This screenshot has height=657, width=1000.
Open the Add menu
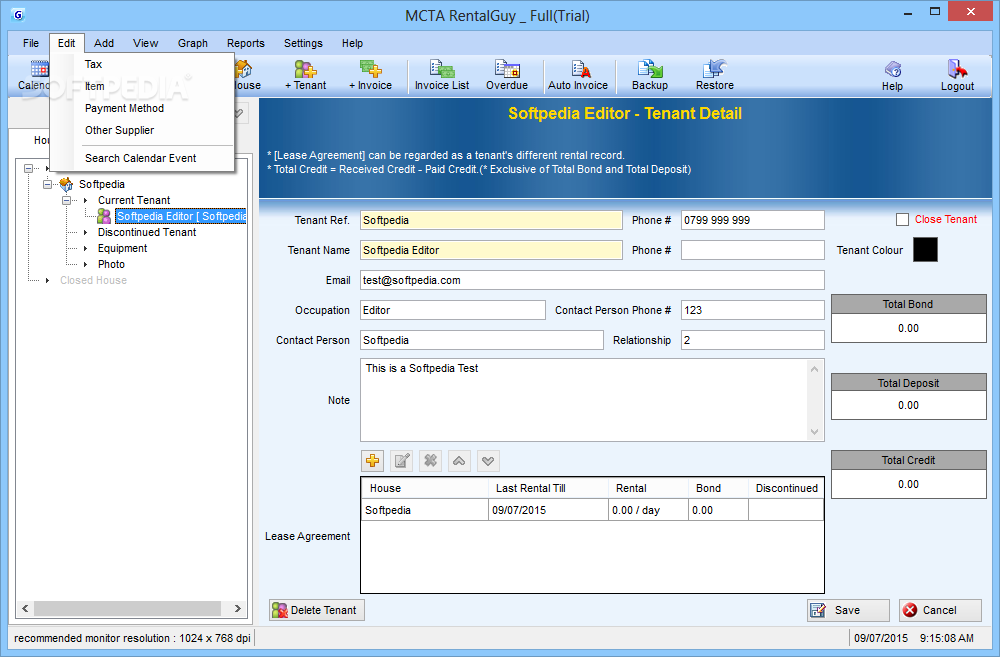pyautogui.click(x=104, y=43)
